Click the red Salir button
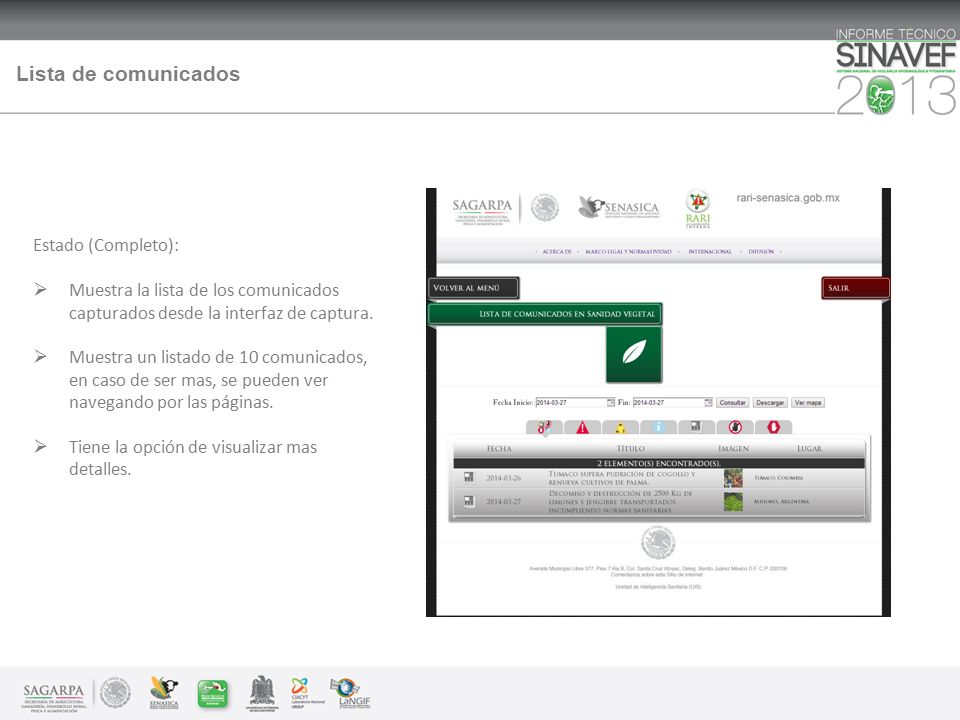The image size is (960, 720). click(855, 288)
